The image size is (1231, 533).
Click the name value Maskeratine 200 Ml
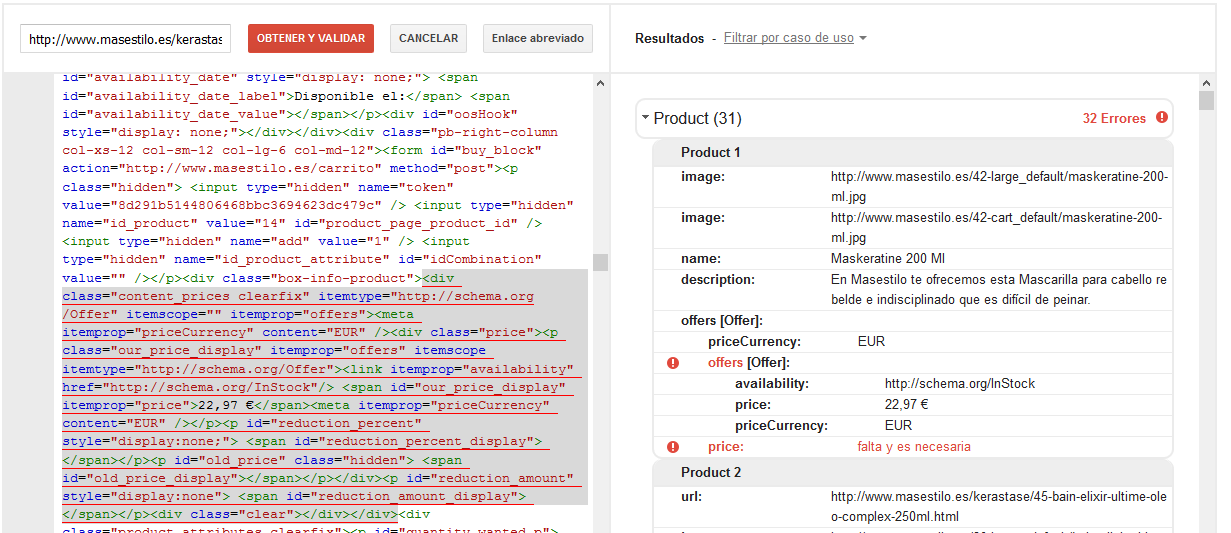tap(888, 259)
